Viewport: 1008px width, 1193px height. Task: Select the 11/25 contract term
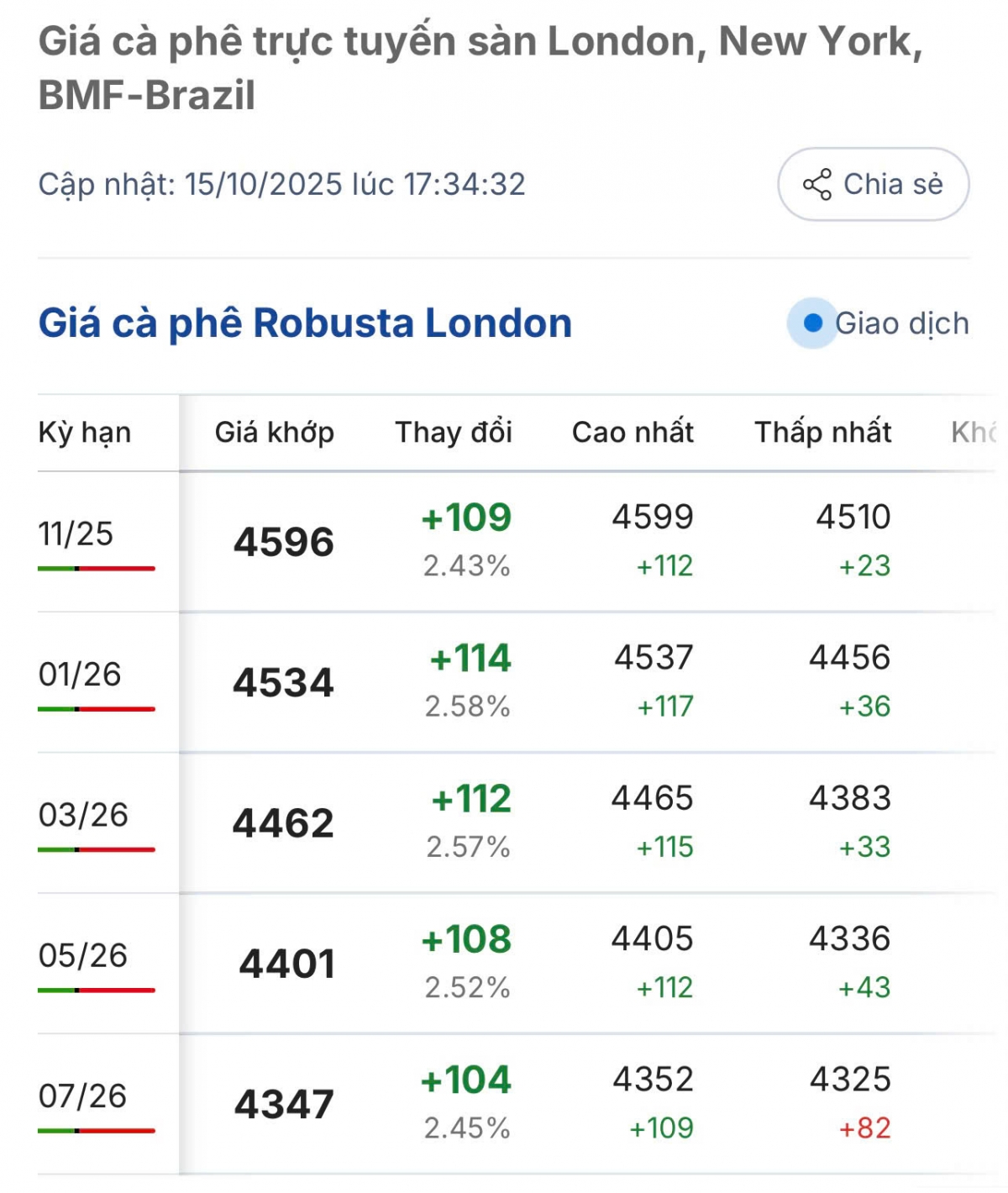[x=76, y=533]
